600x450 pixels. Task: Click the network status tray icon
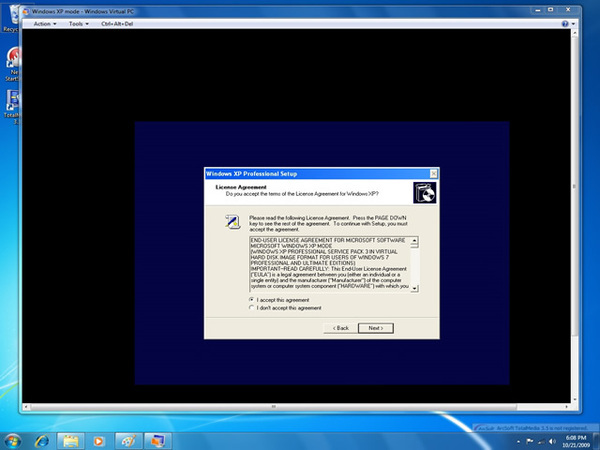point(541,442)
